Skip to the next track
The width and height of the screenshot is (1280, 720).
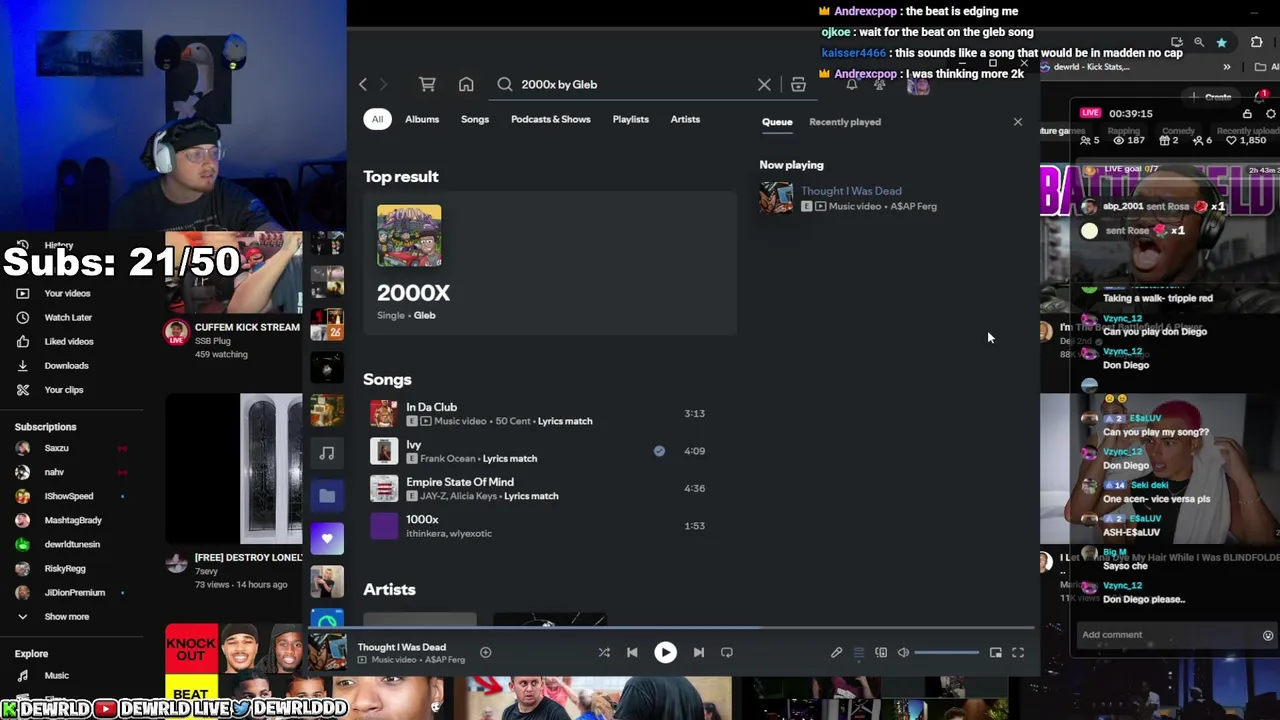(699, 653)
